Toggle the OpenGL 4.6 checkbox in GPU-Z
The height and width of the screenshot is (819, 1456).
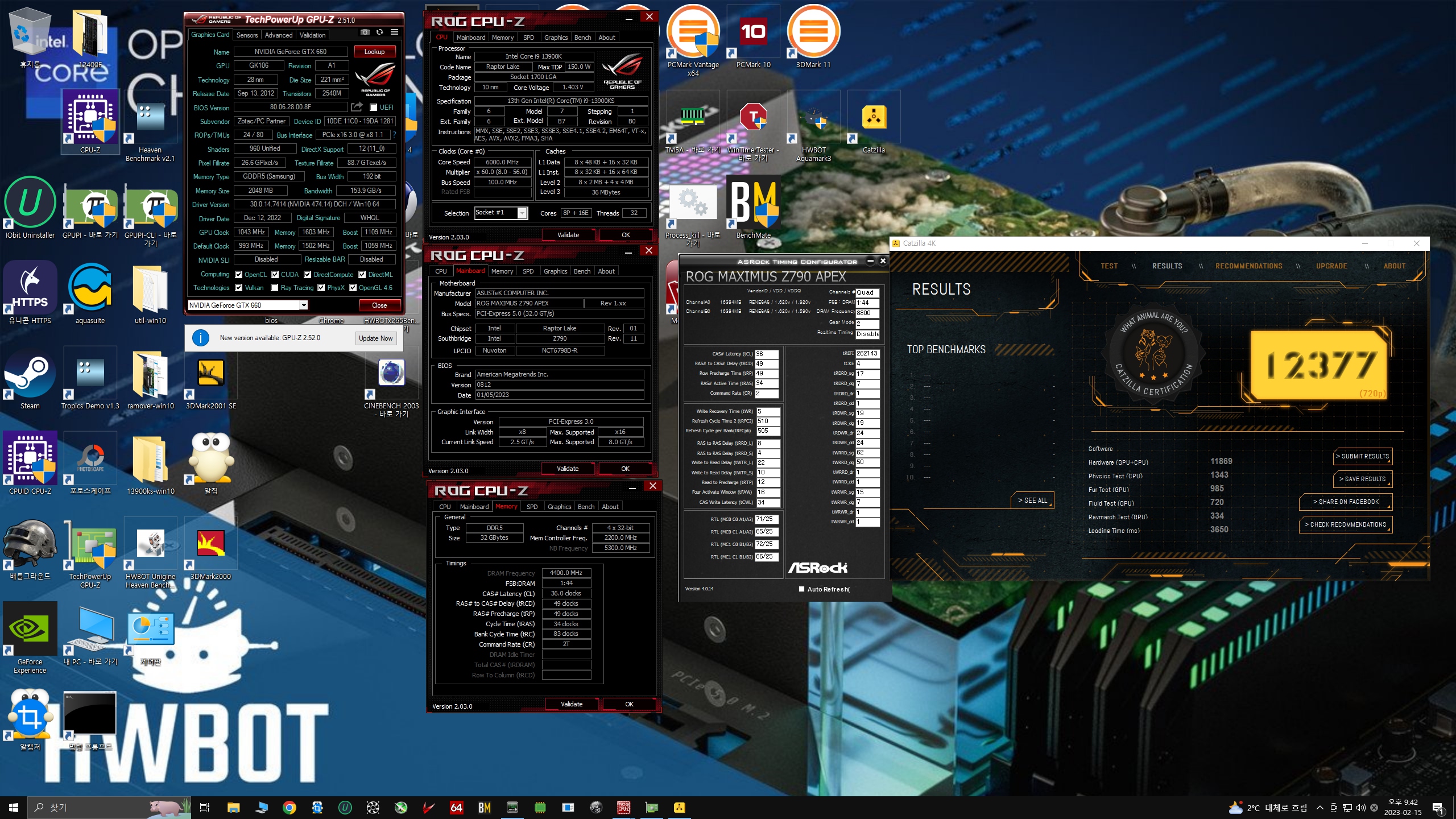[353, 288]
